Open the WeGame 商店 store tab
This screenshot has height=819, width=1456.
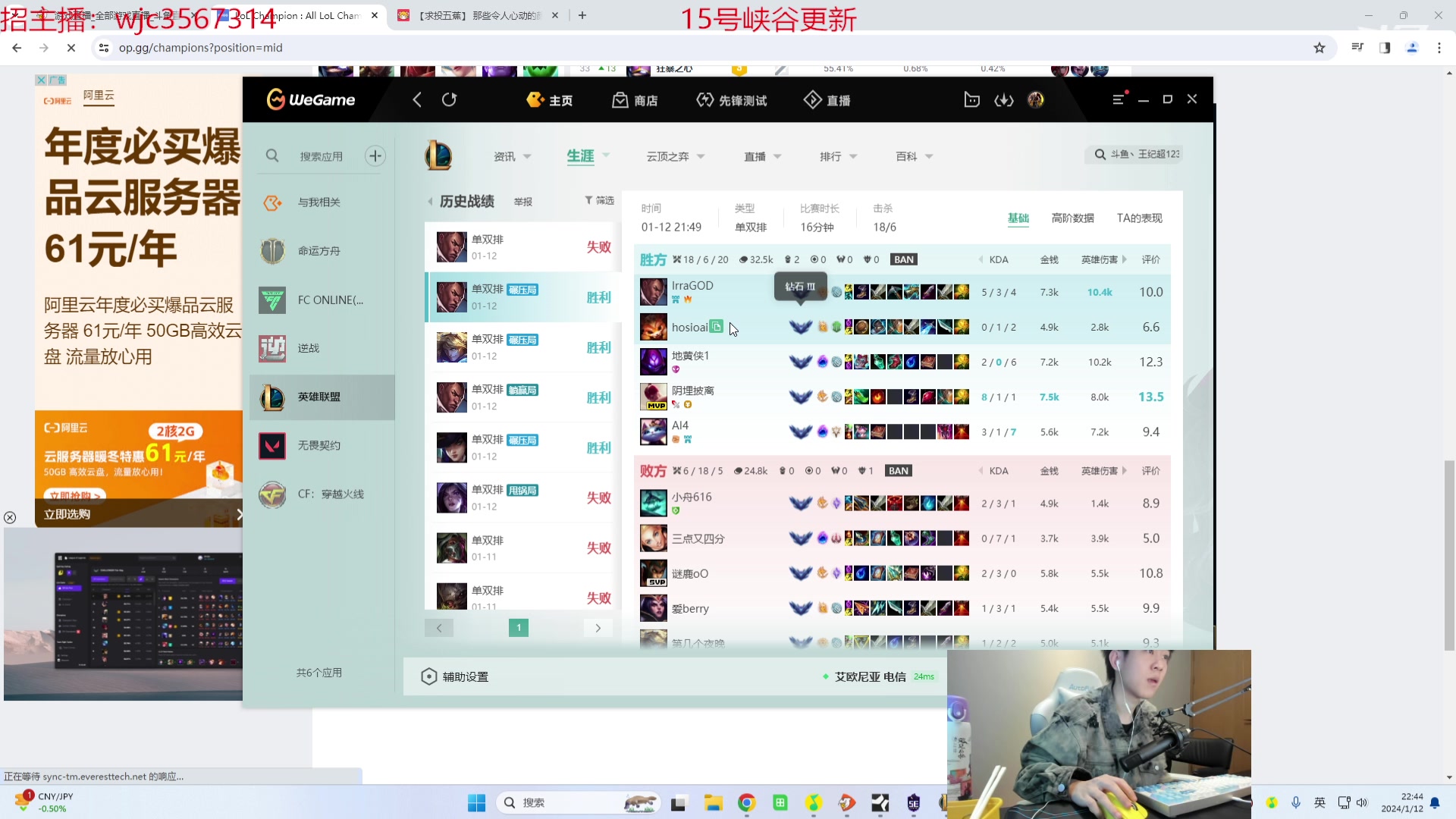pos(635,100)
